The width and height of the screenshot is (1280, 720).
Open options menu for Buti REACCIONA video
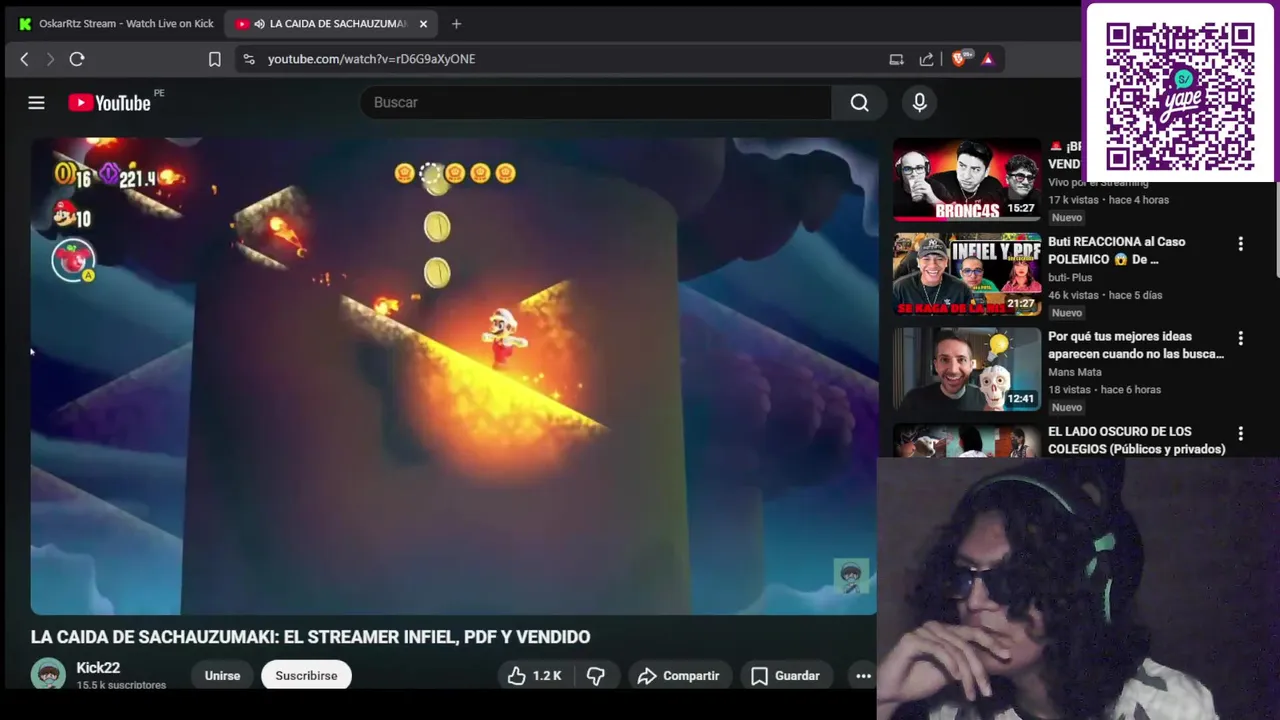point(1240,244)
